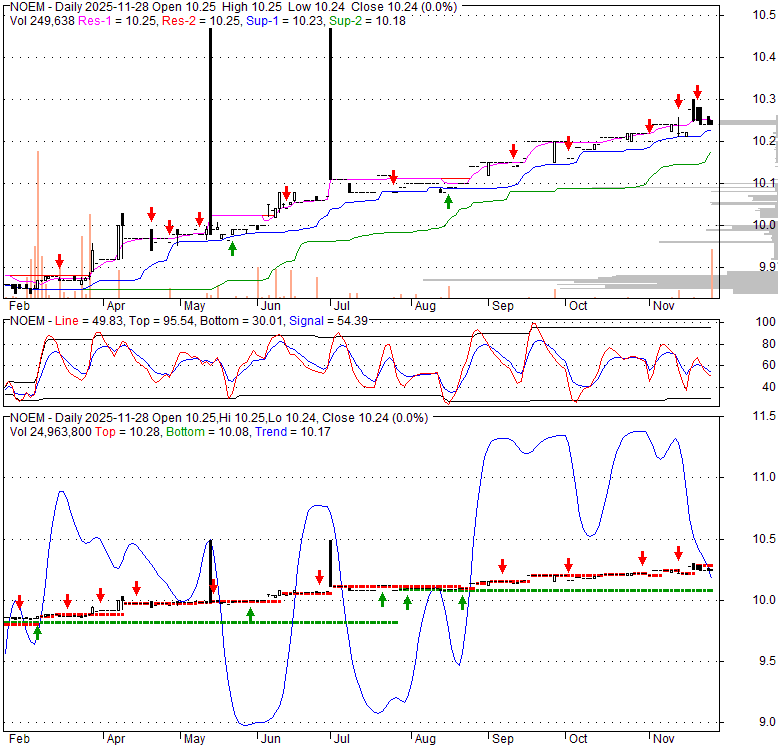780x745 pixels.
Task: Click the green arrow near June on the bottom chart
Action: (250, 614)
